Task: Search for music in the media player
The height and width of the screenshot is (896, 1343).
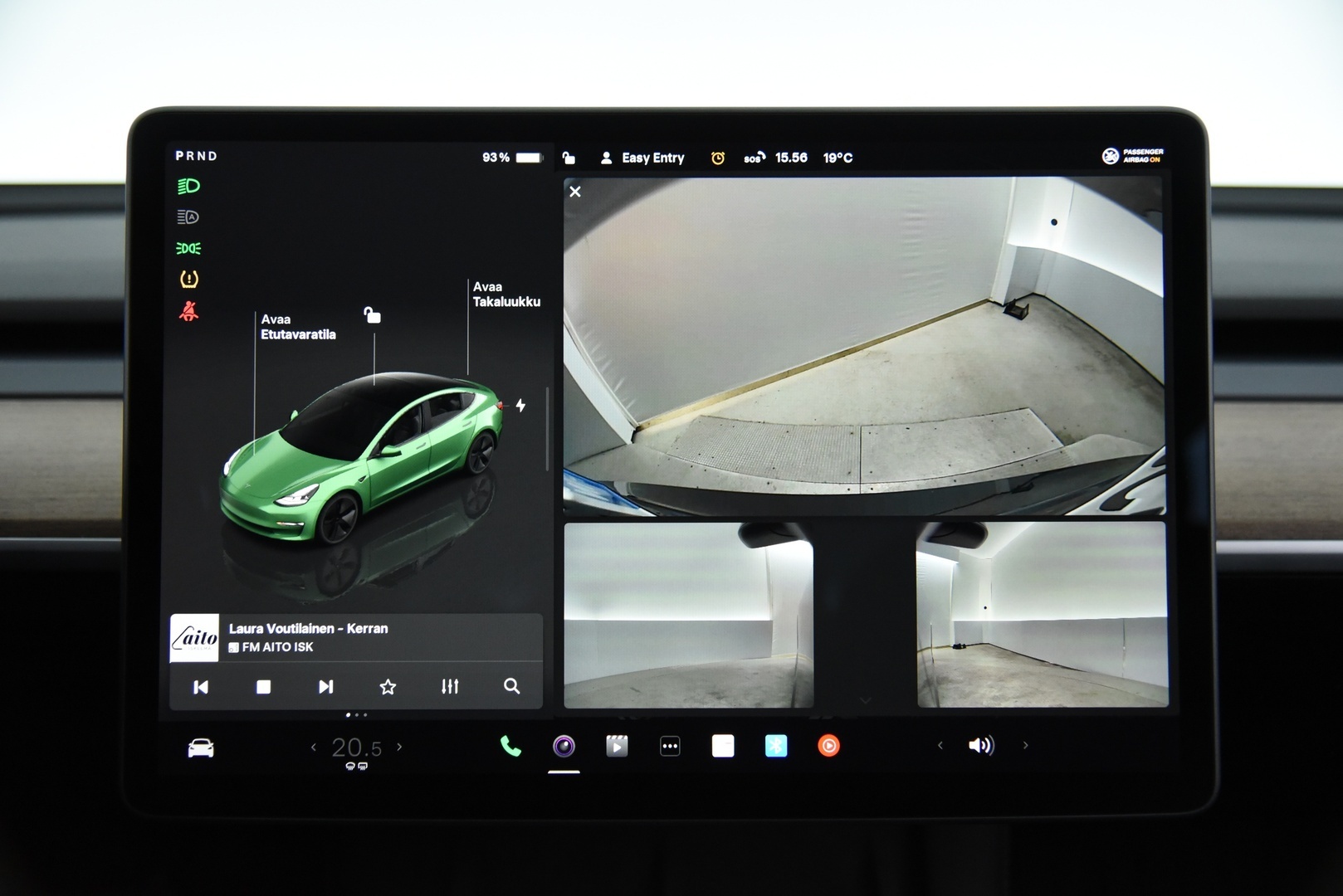Action: pos(511,686)
